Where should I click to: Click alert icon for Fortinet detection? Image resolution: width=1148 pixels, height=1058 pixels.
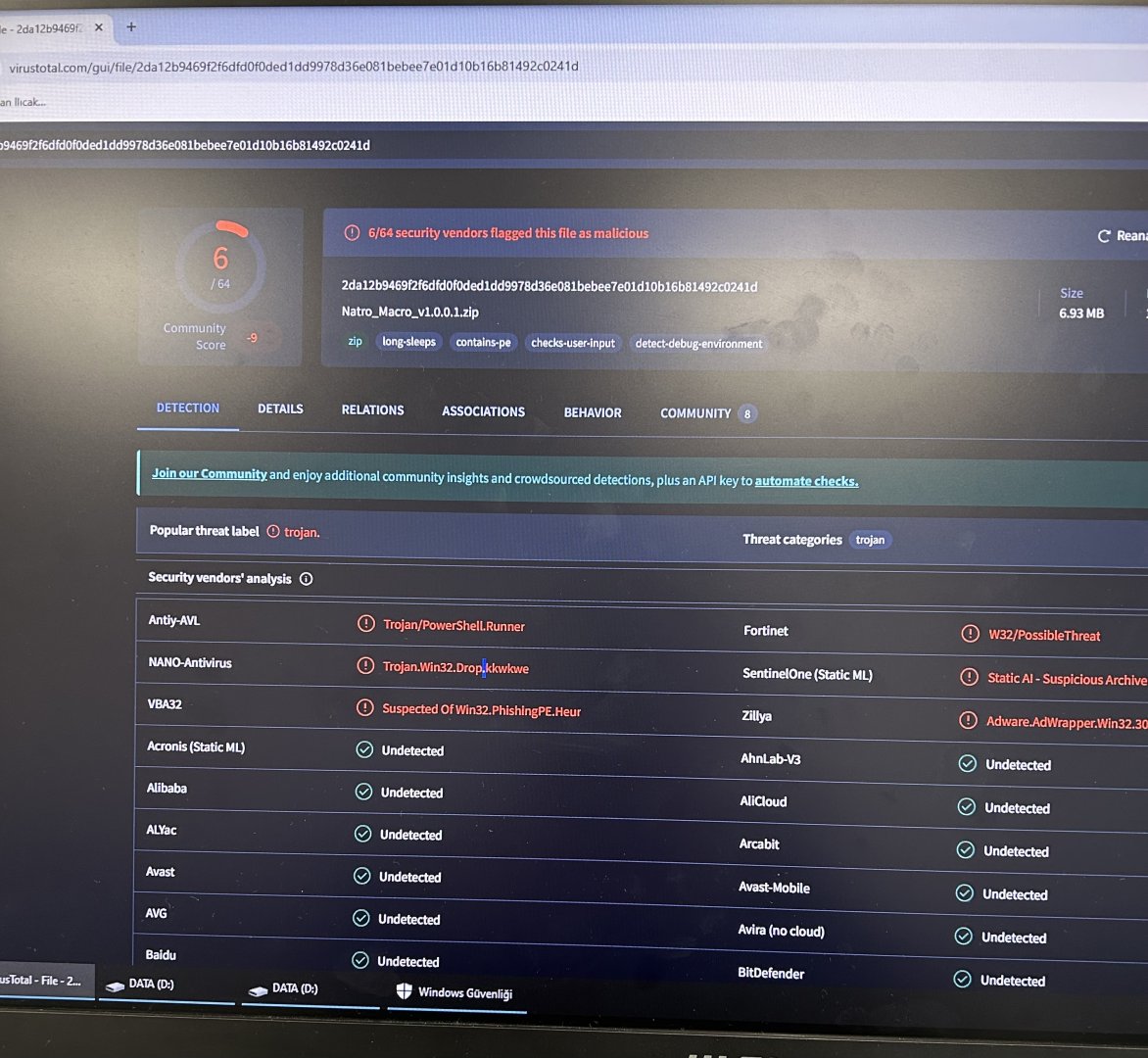point(970,634)
